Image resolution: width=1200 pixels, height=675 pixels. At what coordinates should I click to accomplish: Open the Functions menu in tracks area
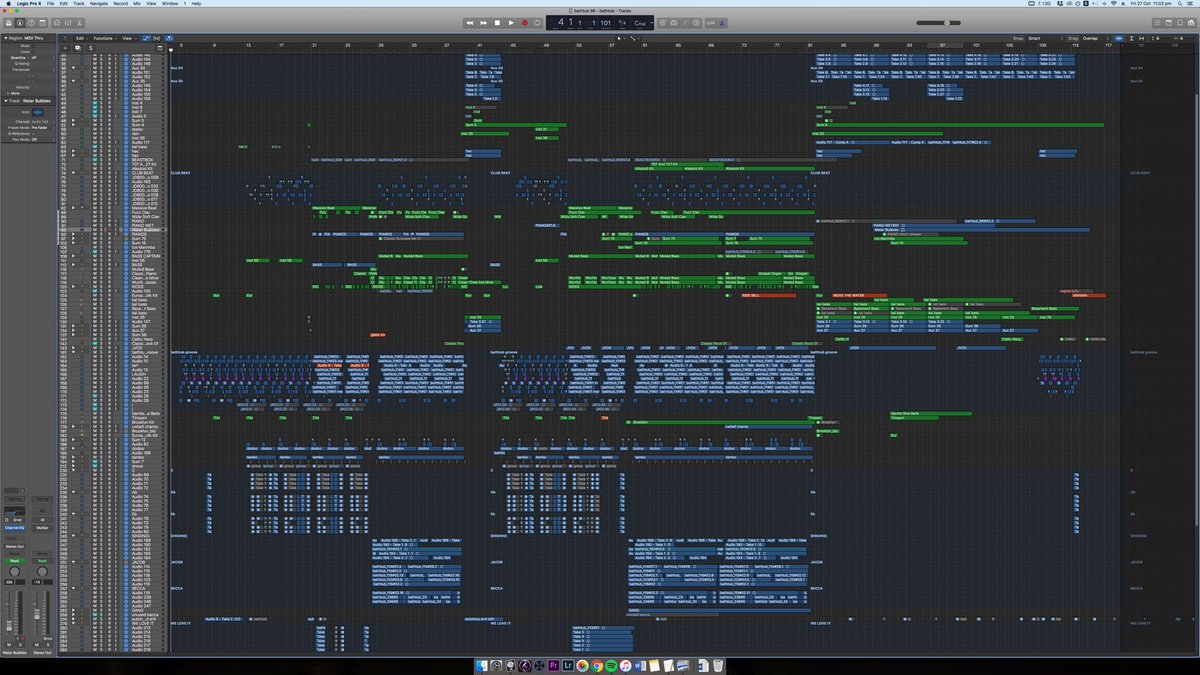[104, 38]
